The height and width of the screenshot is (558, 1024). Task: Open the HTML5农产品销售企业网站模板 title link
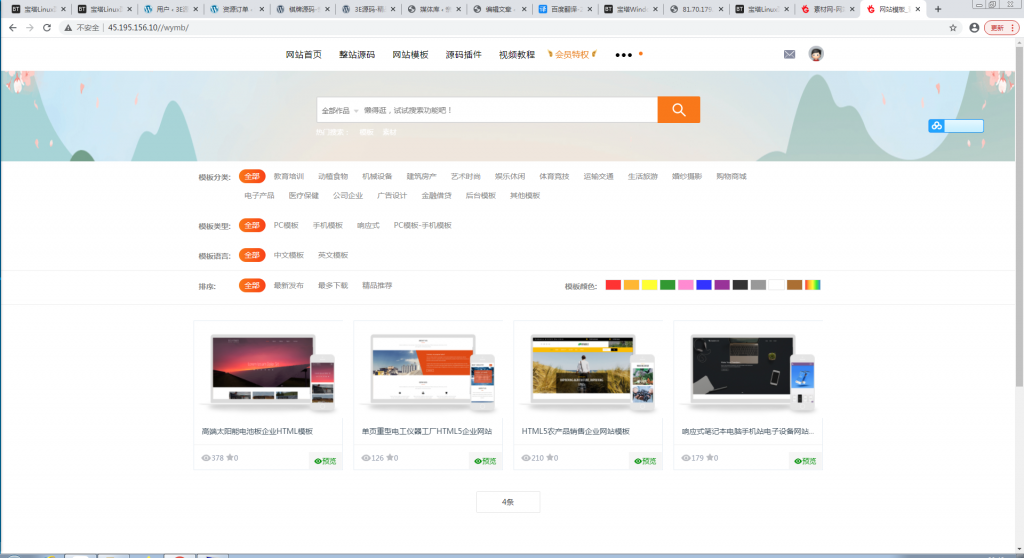(576, 431)
